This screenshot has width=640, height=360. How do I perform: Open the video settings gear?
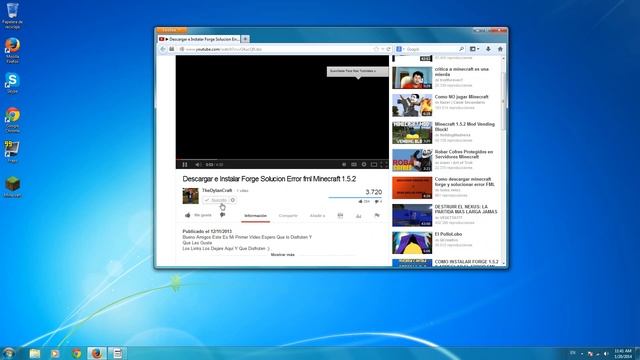point(364,164)
